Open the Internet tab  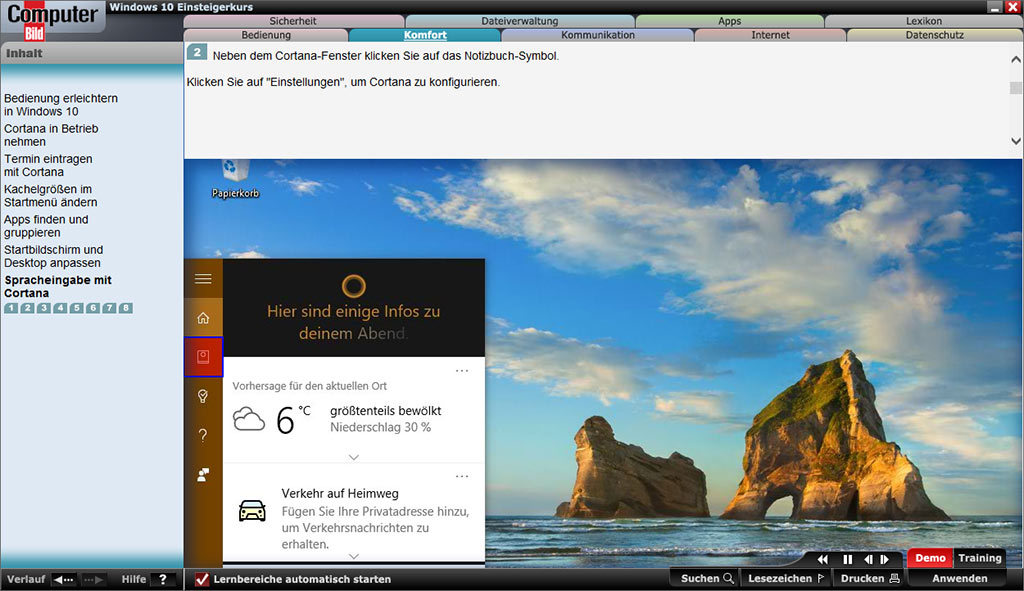click(771, 35)
